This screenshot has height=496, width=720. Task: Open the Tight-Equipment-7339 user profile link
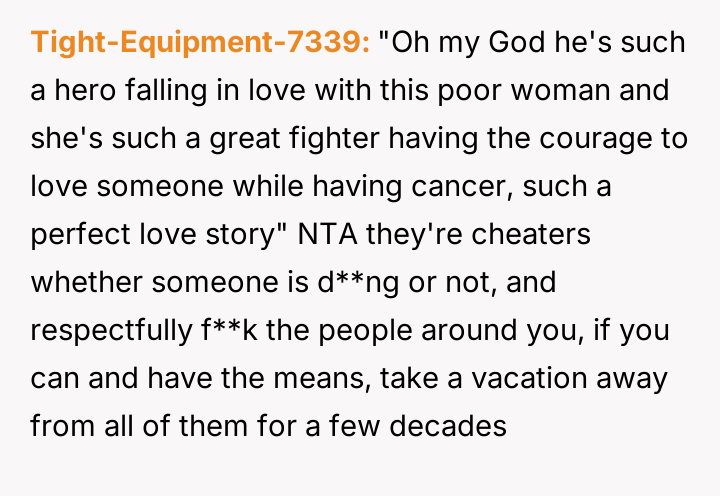click(200, 44)
